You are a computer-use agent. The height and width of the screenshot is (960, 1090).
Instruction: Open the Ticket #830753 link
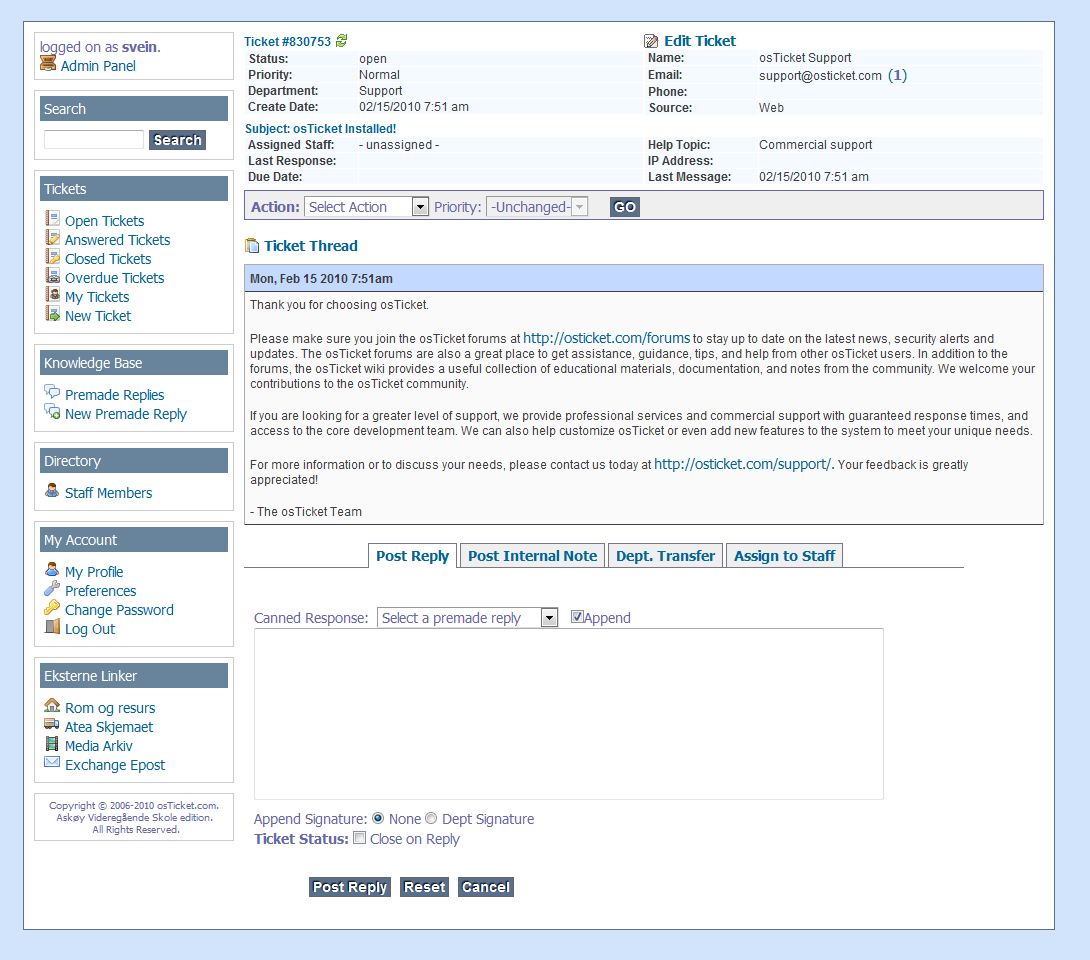pyautogui.click(x=287, y=42)
